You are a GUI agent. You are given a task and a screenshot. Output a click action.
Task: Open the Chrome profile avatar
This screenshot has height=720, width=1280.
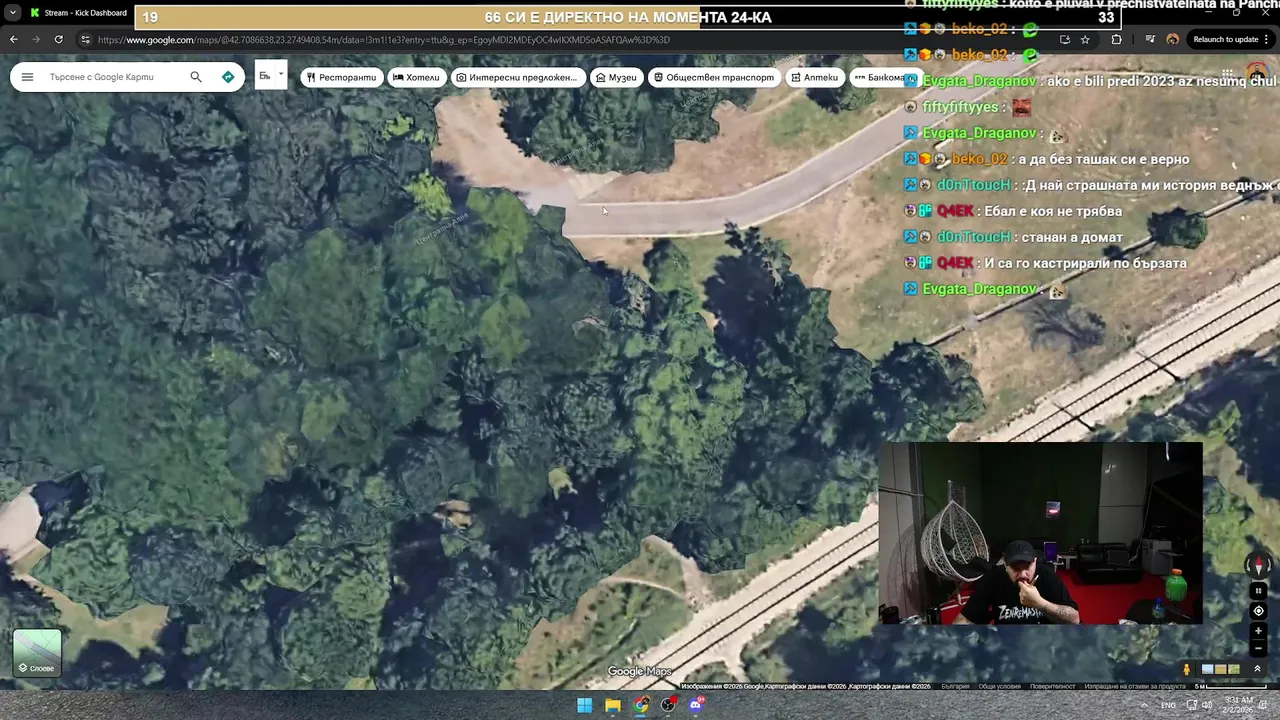(x=1173, y=40)
